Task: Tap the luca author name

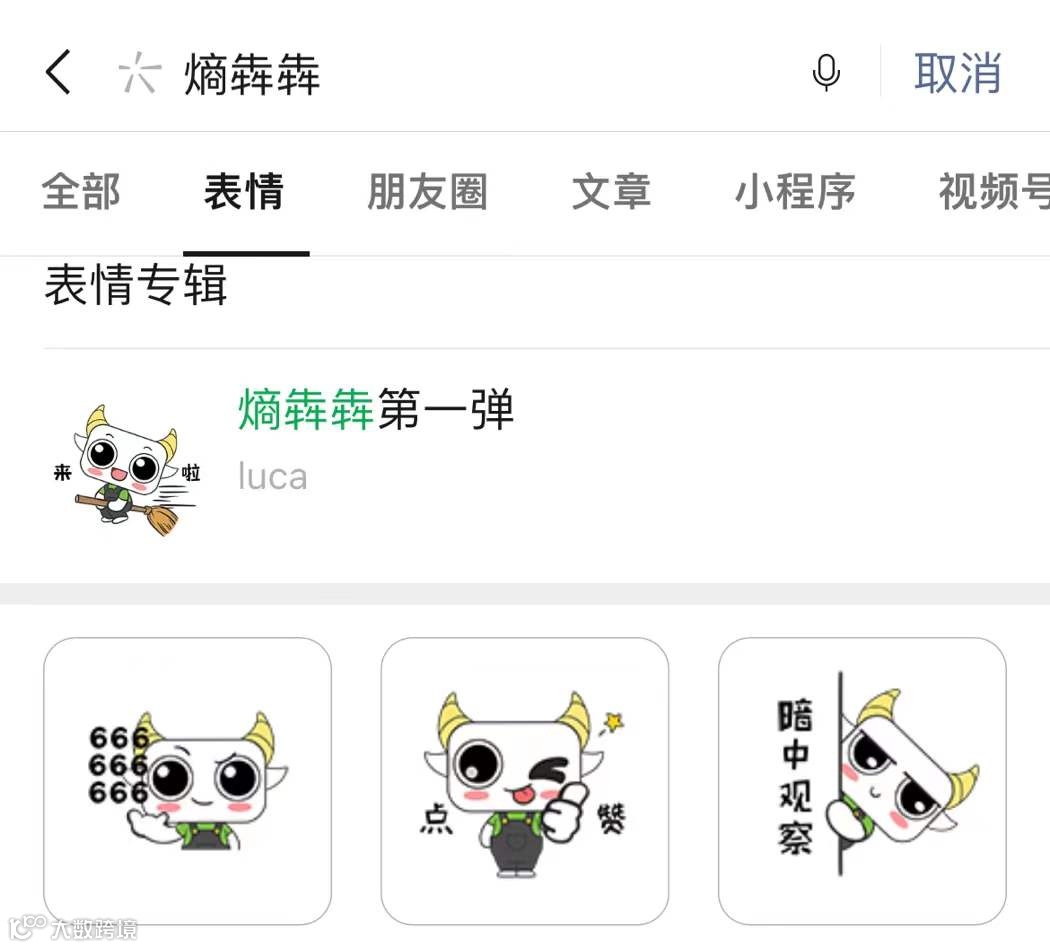Action: click(273, 477)
